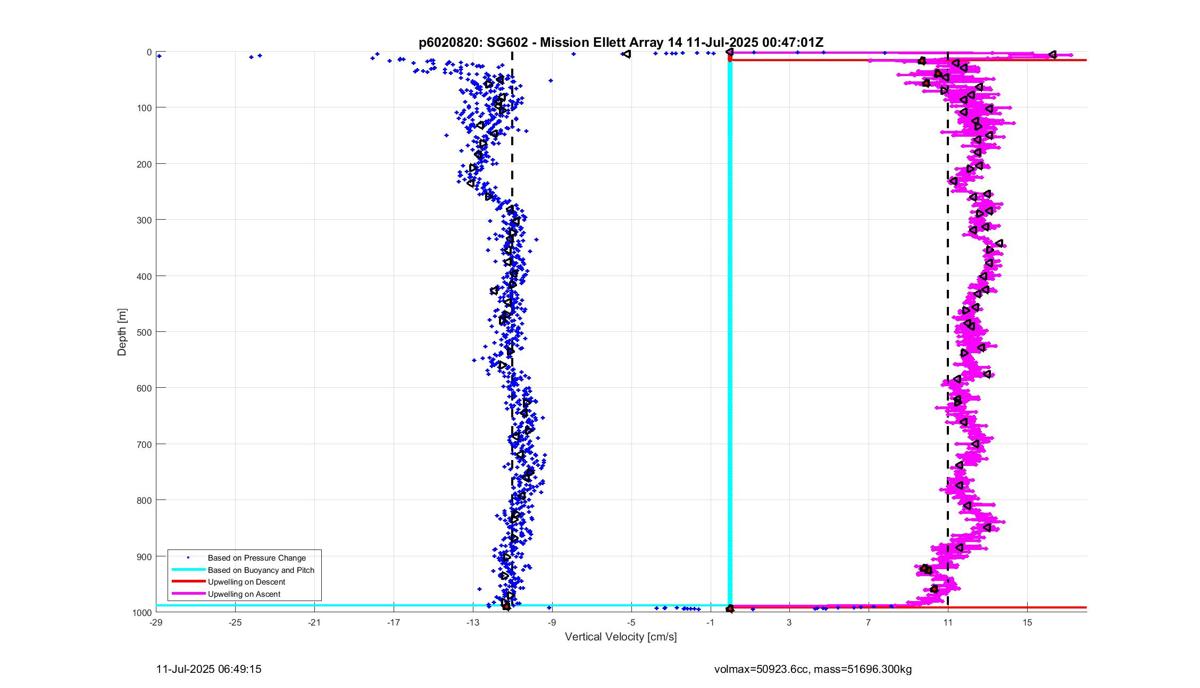Click the depth tick label '0'
The image size is (1200, 688).
149,52
